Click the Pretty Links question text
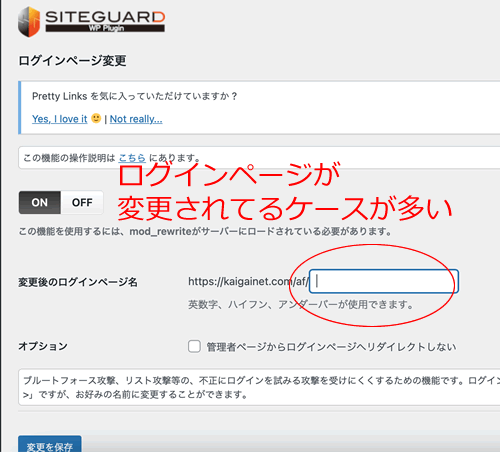 pos(134,96)
